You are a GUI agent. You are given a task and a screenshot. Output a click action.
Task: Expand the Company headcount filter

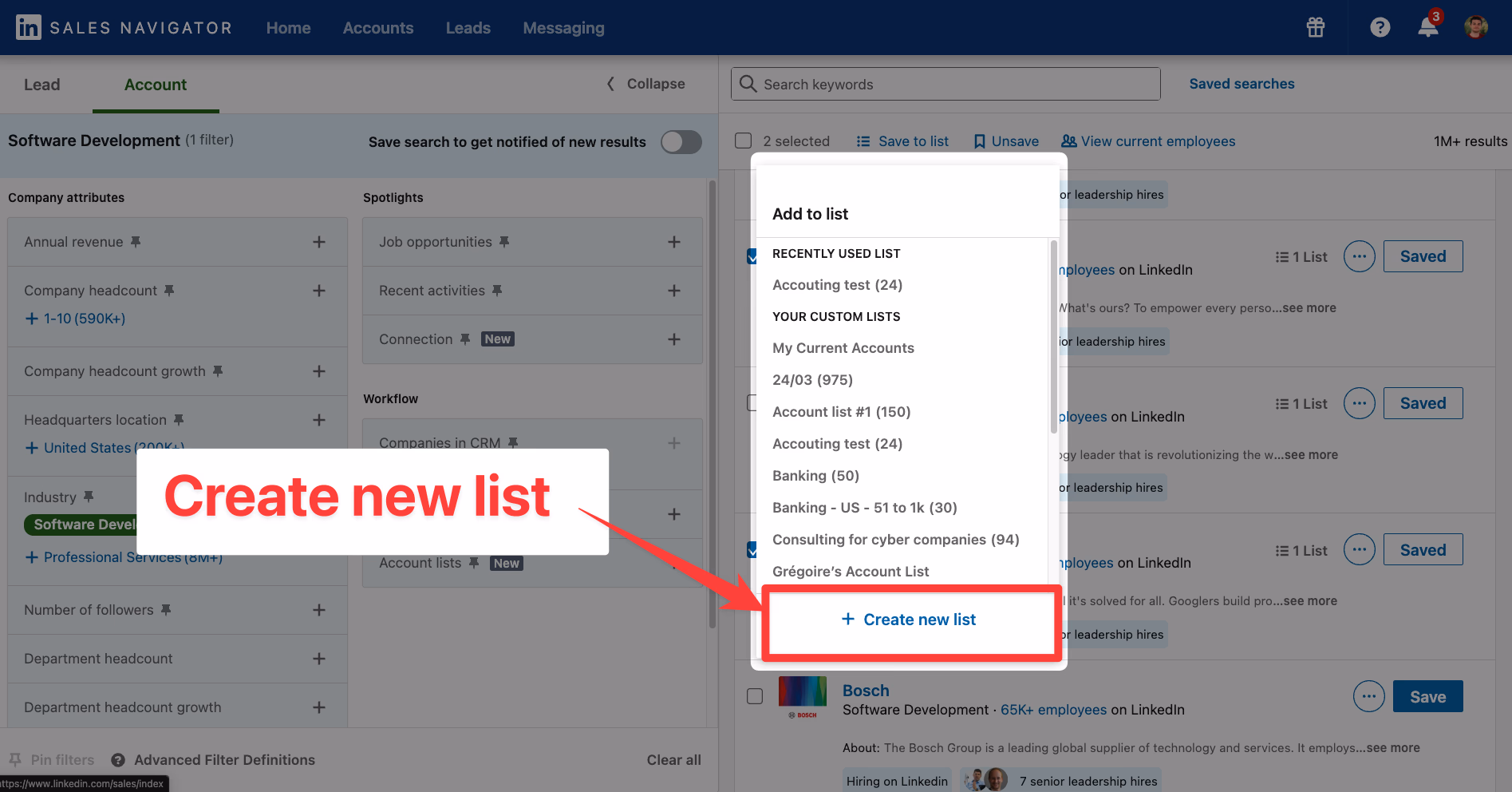coord(319,291)
